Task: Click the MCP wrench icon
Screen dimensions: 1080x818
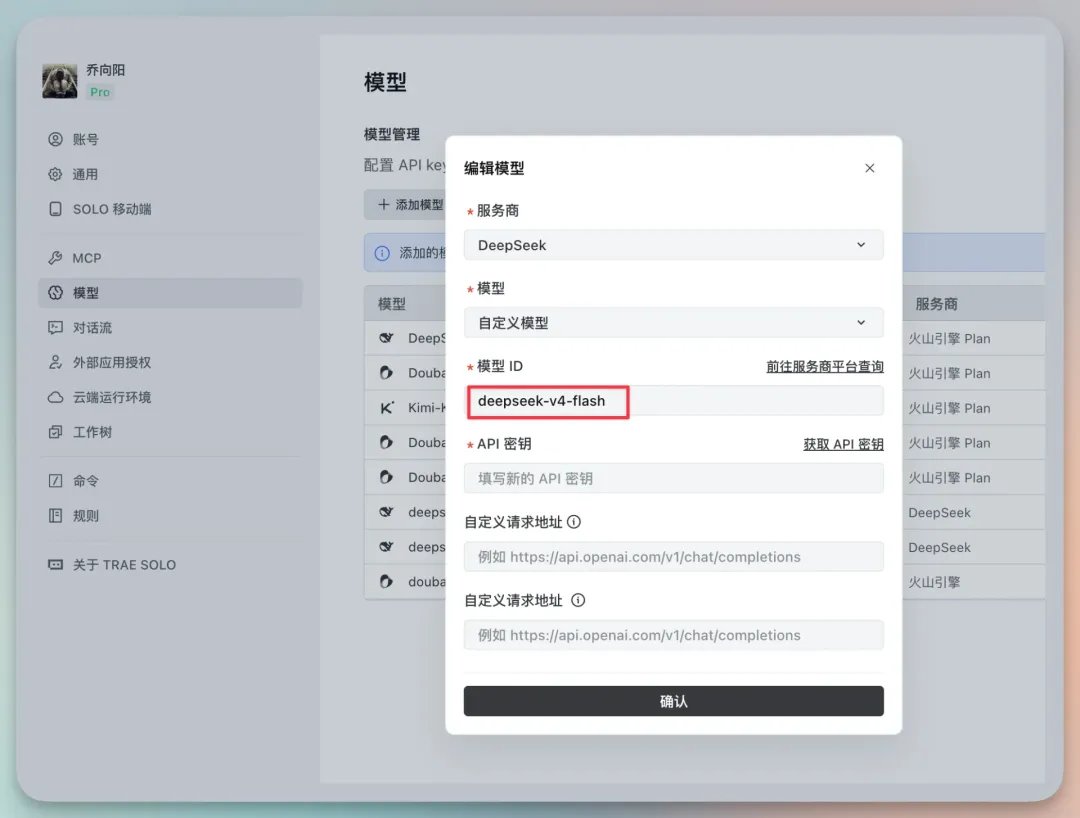Action: [x=55, y=258]
